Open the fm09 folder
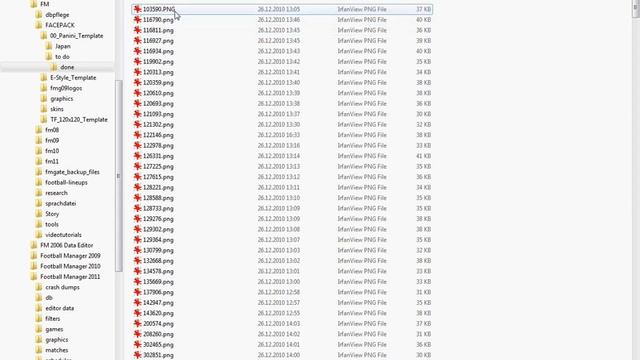640x360 pixels. point(52,140)
